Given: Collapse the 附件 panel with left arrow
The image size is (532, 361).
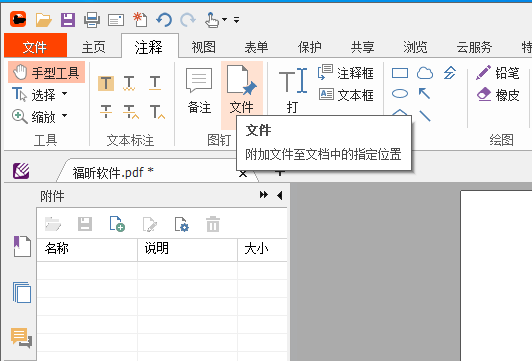Looking at the screenshot, I should [x=280, y=195].
